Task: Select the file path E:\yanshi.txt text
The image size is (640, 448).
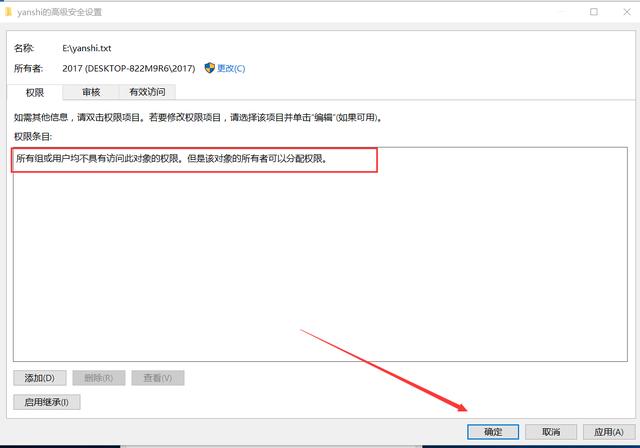Action: (87, 48)
